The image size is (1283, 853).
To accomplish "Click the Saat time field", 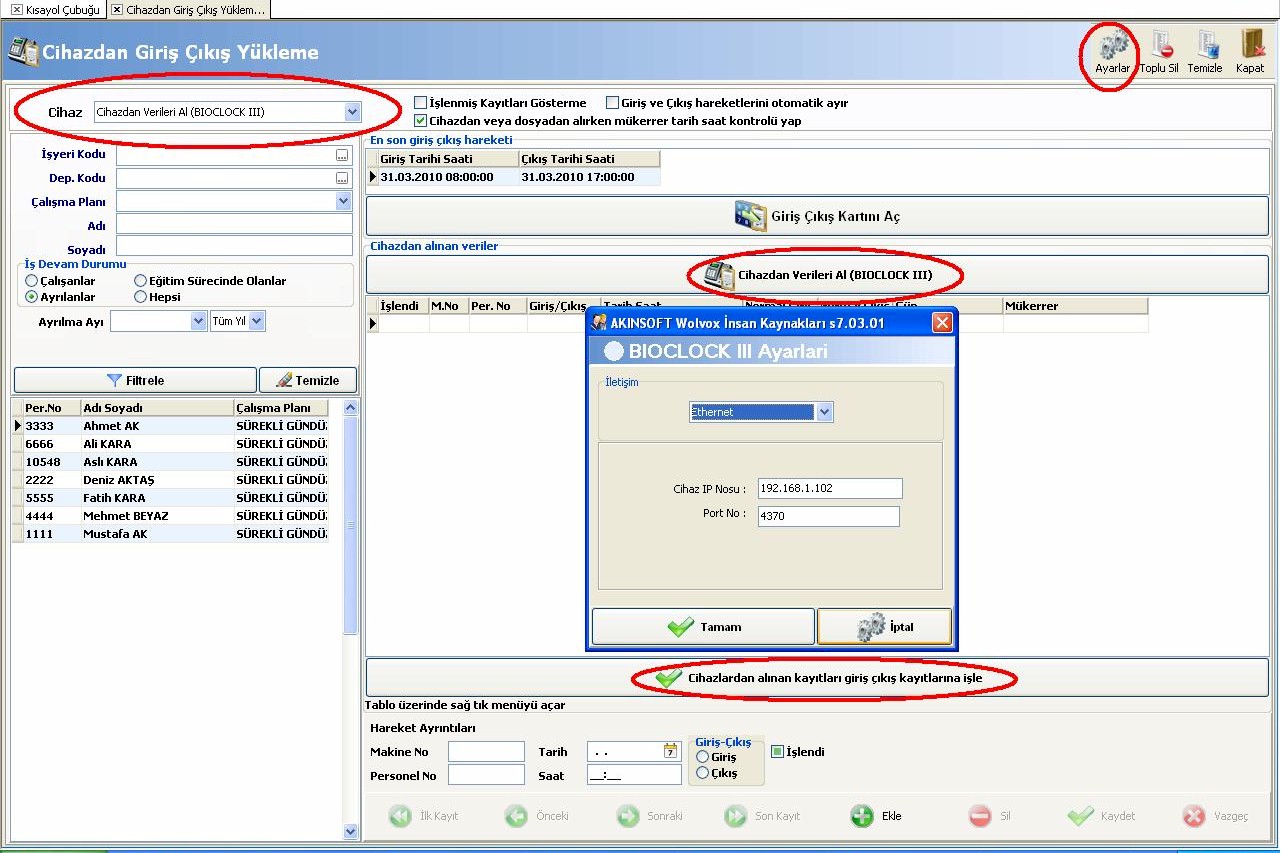I will 634,775.
